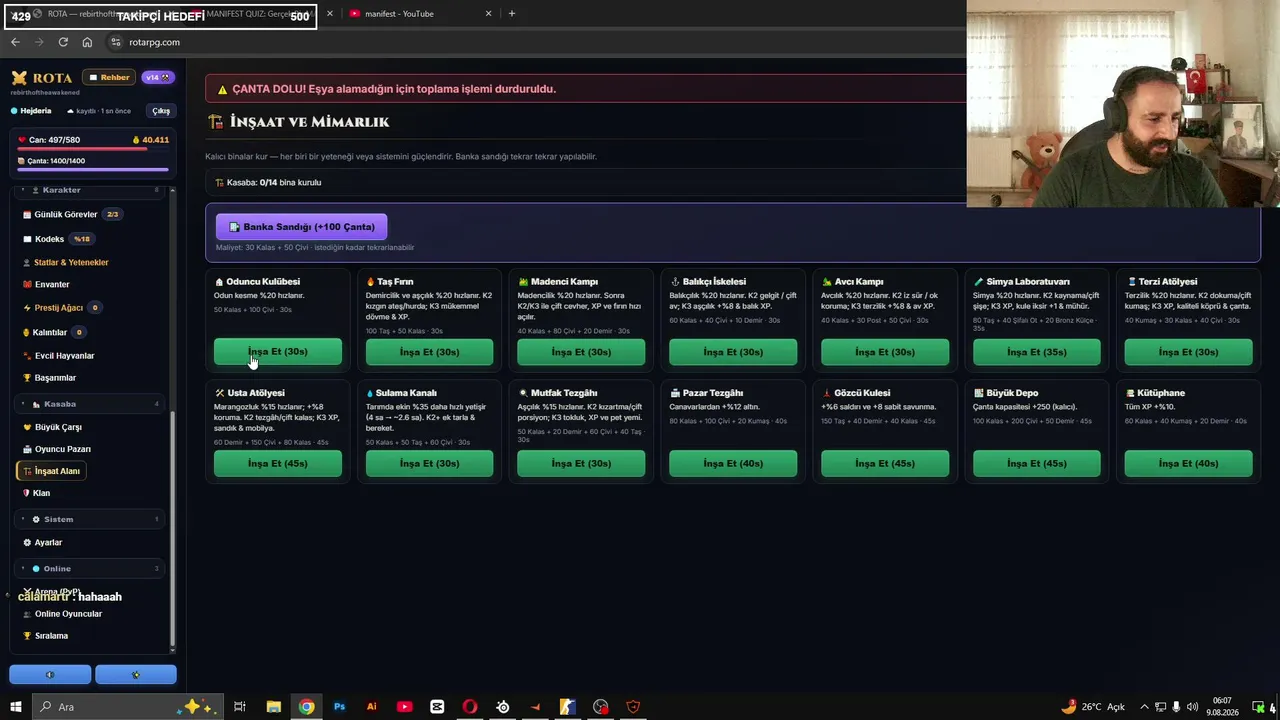Viewport: 1280px width, 720px height.
Task: Open Kalıntılar in the sidebar
Action: tap(54, 332)
